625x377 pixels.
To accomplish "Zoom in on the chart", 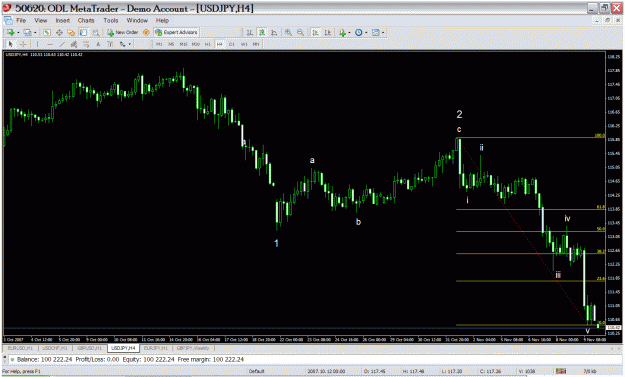I will (288, 33).
